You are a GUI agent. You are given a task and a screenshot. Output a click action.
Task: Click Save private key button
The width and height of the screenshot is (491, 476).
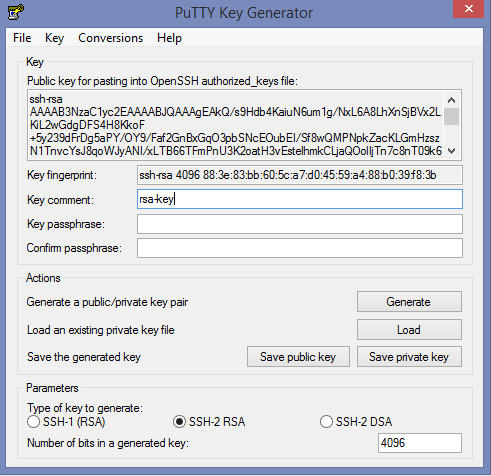pos(409,357)
